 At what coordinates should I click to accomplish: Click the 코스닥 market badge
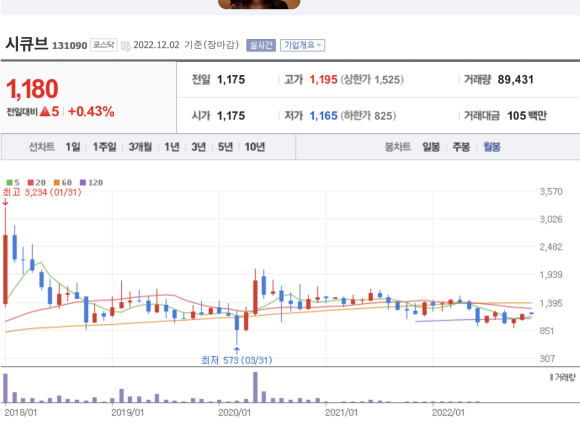(104, 45)
